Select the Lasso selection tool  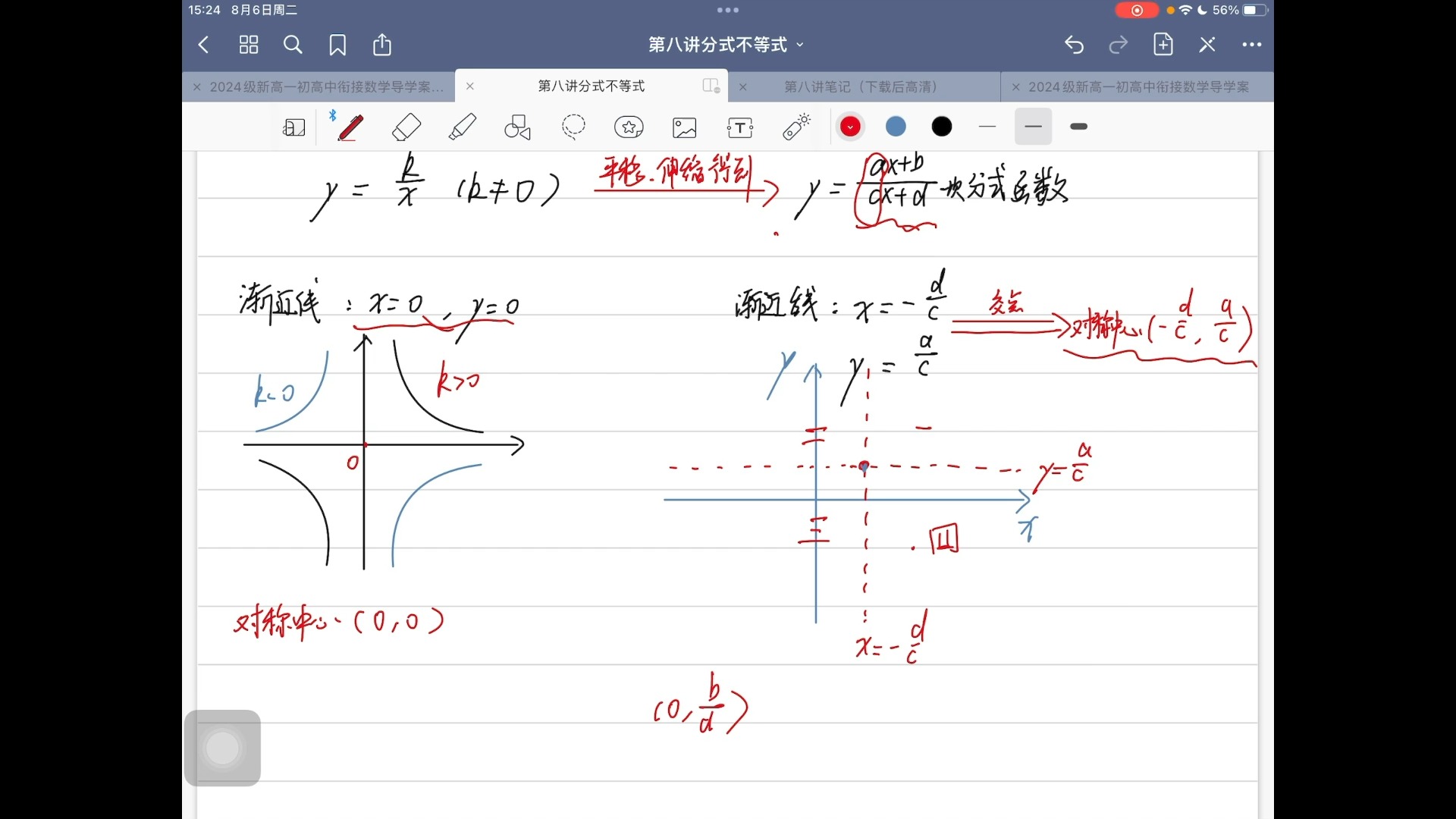coord(573,127)
